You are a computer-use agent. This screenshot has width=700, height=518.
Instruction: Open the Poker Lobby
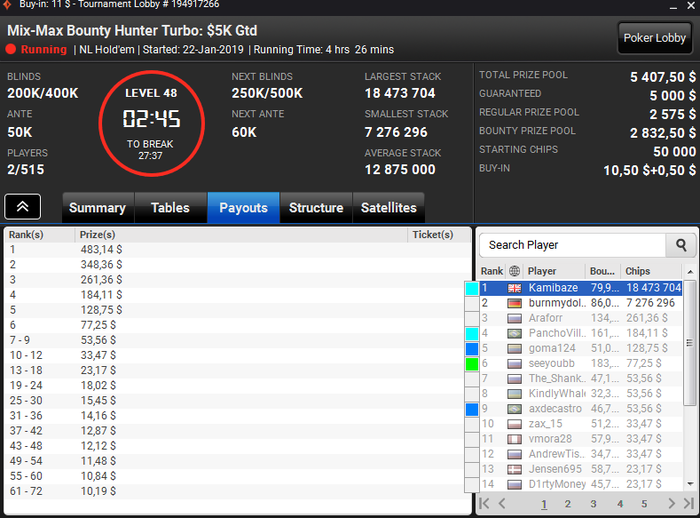point(654,38)
